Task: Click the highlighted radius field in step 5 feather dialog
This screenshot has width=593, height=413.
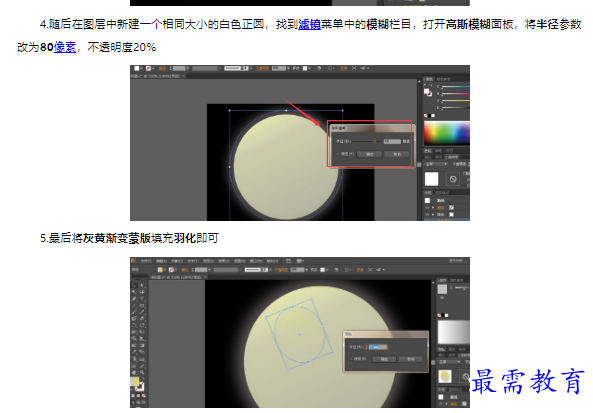Action: pyautogui.click(x=378, y=347)
